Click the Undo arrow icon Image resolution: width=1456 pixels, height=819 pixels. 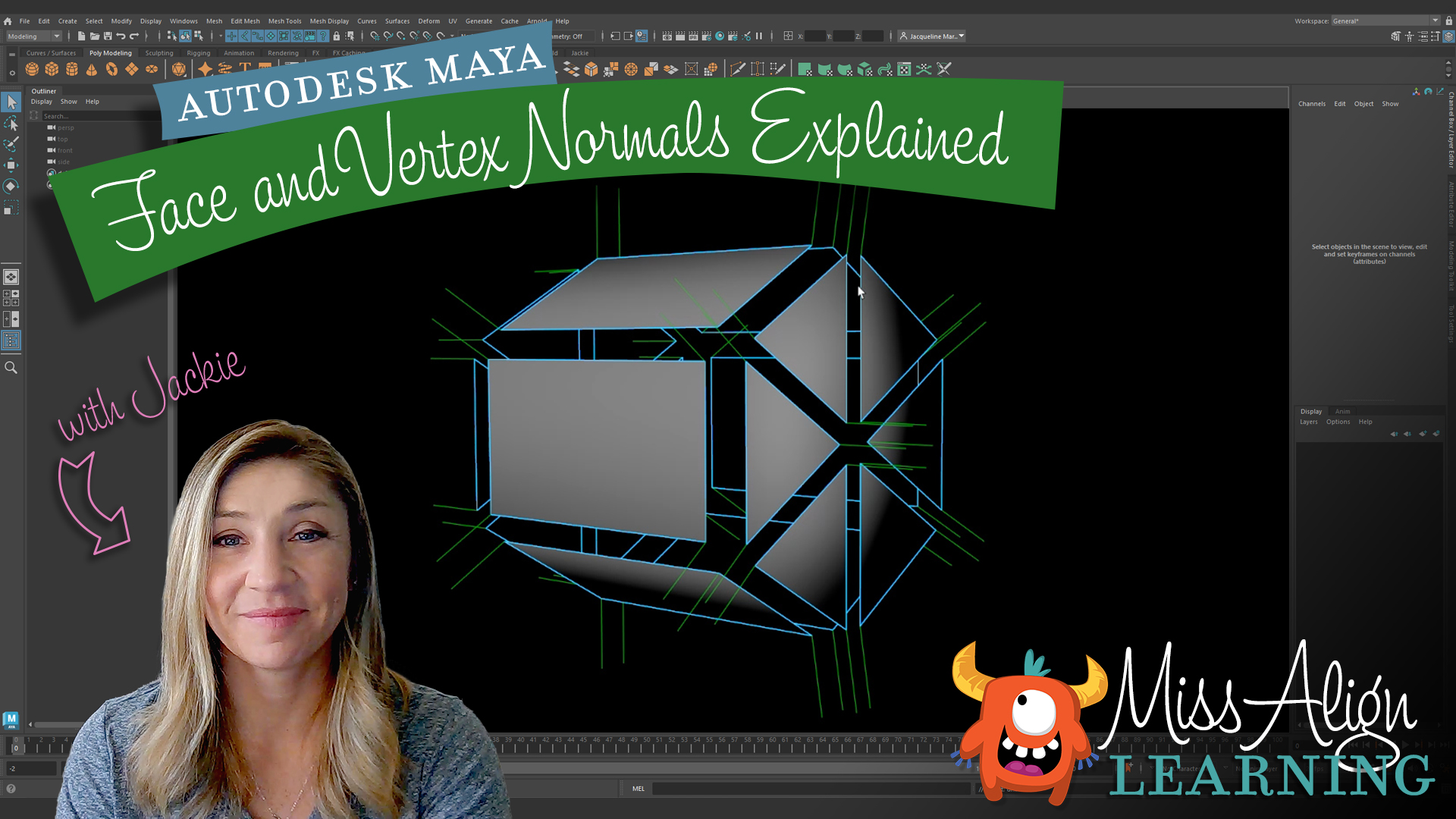coord(121,36)
